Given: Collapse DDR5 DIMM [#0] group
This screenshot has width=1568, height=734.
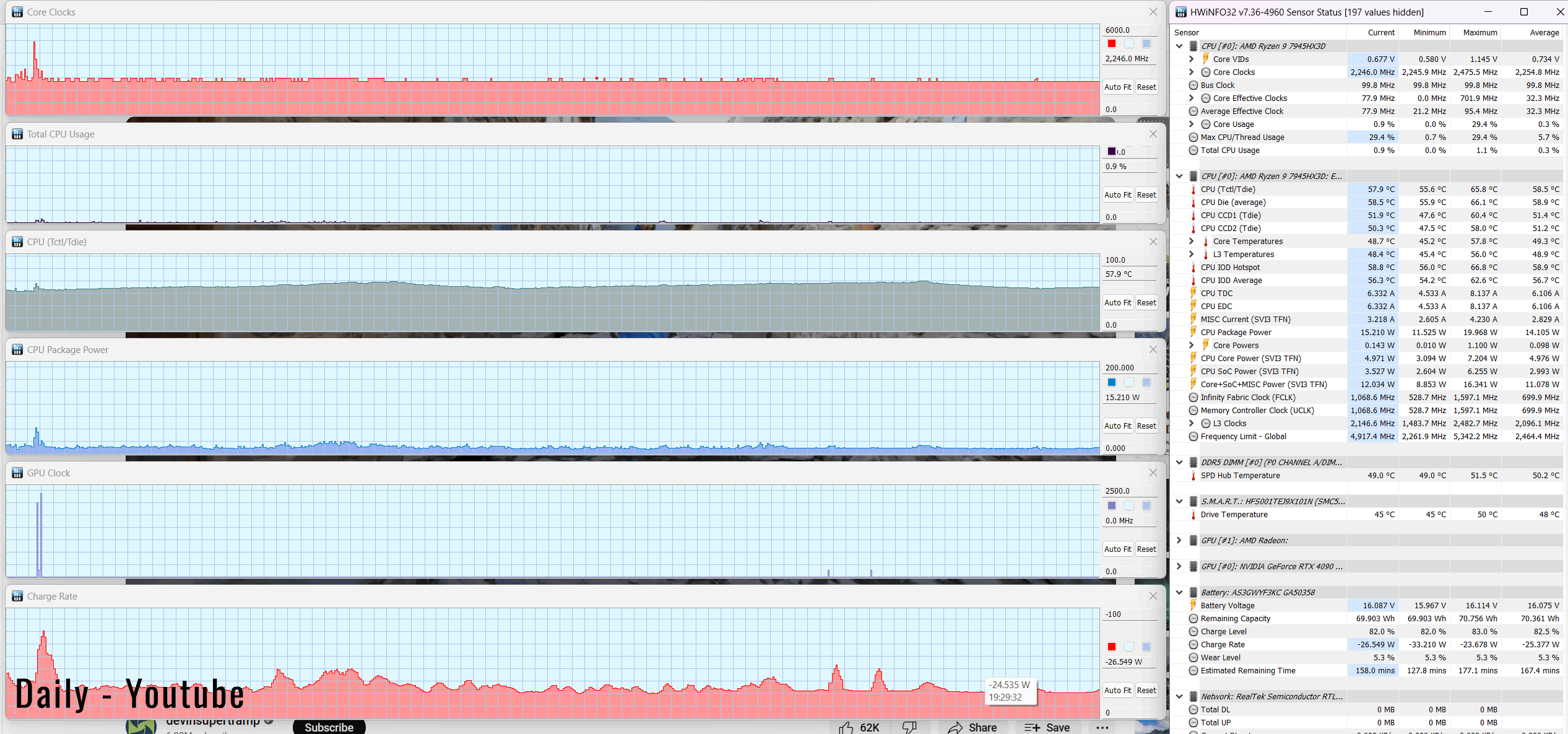Looking at the screenshot, I should (1179, 462).
